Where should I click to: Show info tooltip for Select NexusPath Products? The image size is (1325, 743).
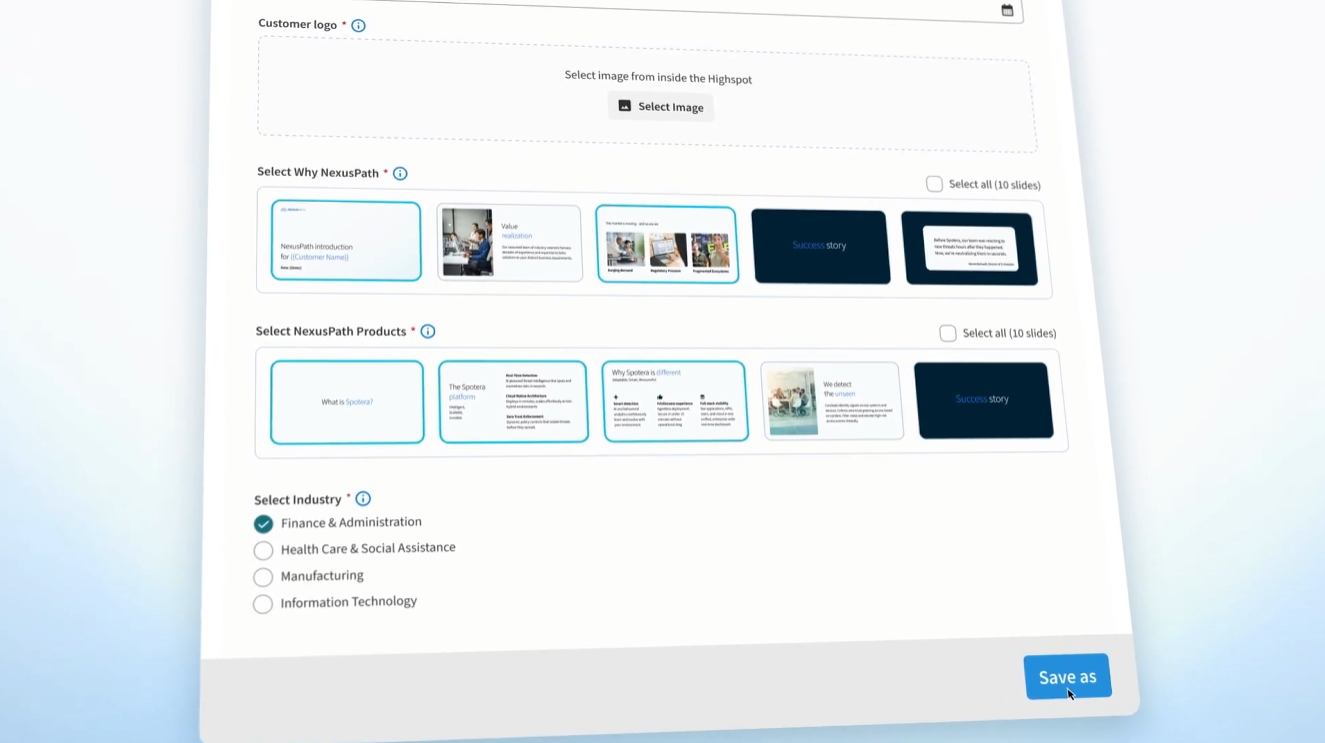(x=427, y=331)
